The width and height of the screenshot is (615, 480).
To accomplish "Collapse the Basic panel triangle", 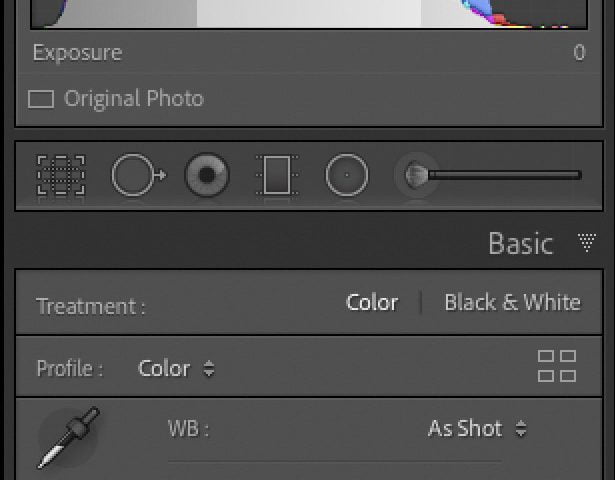I will [x=587, y=242].
